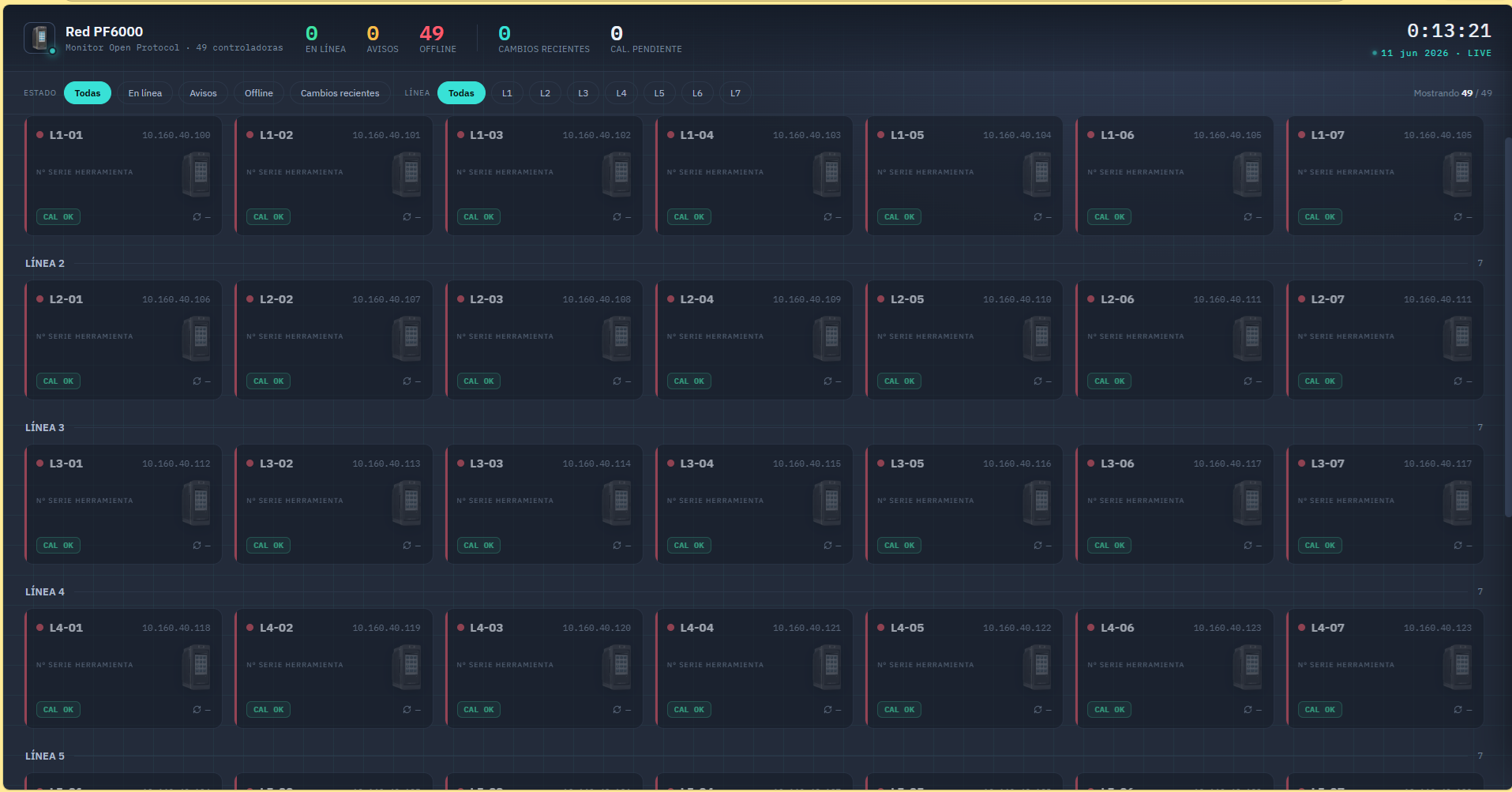Click the CAL OK badge on card L4-07
This screenshot has width=1512, height=792.
click(1320, 709)
